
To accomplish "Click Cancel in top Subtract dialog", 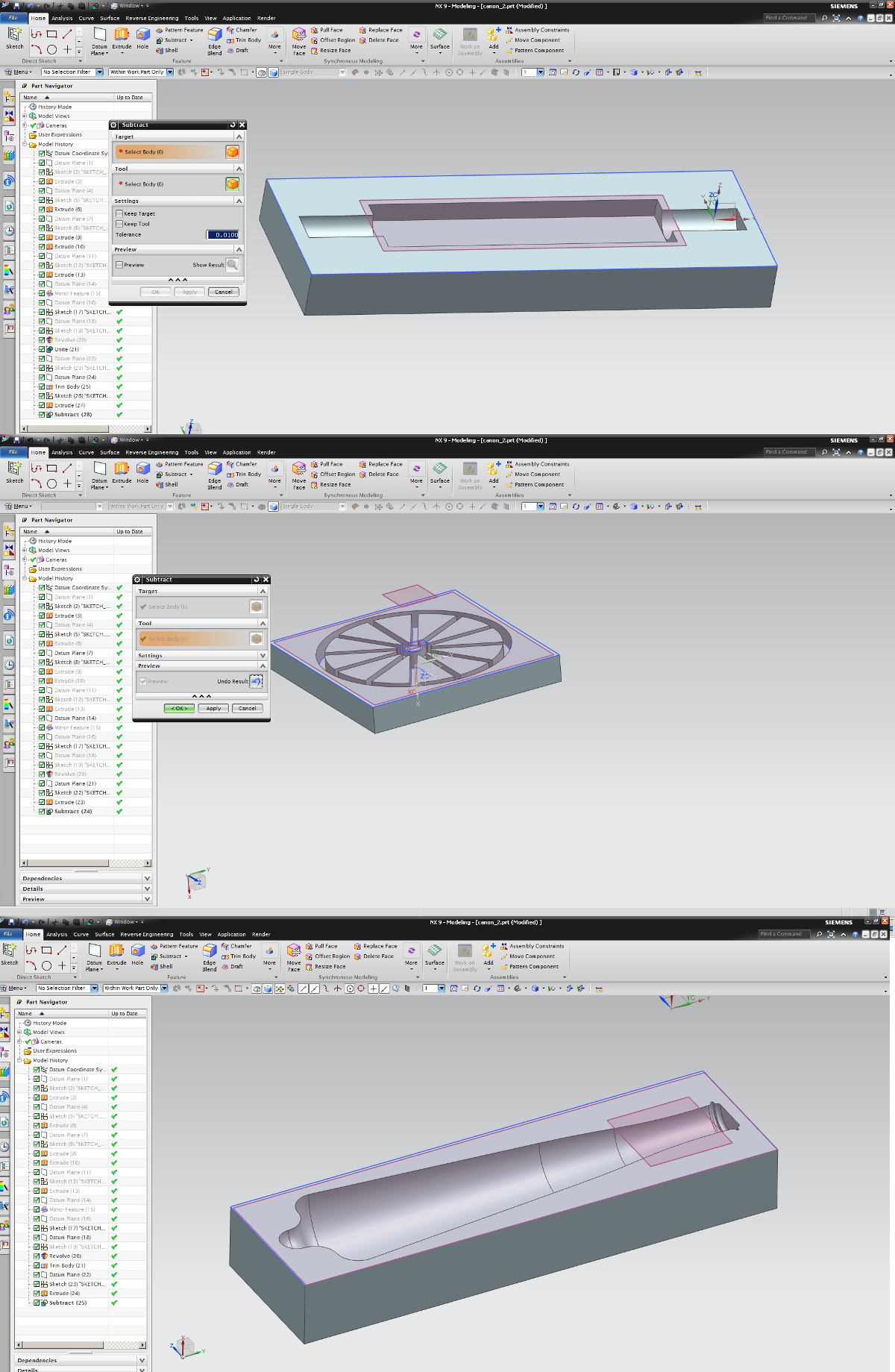I will (224, 292).
